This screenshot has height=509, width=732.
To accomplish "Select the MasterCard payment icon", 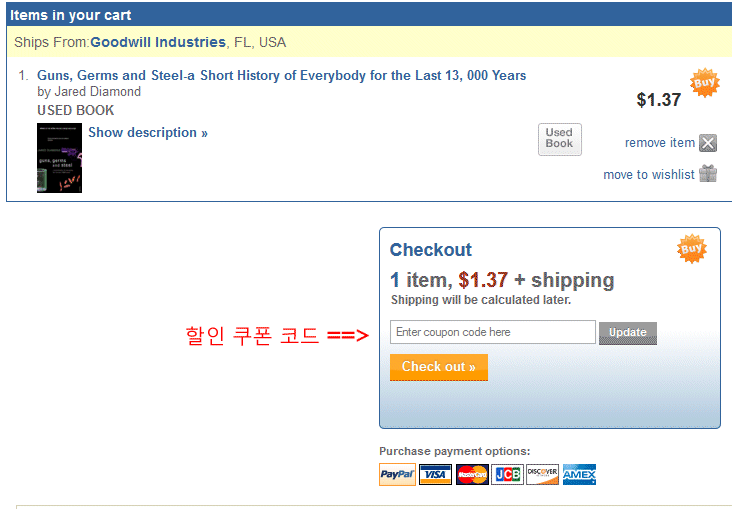I will pos(472,474).
